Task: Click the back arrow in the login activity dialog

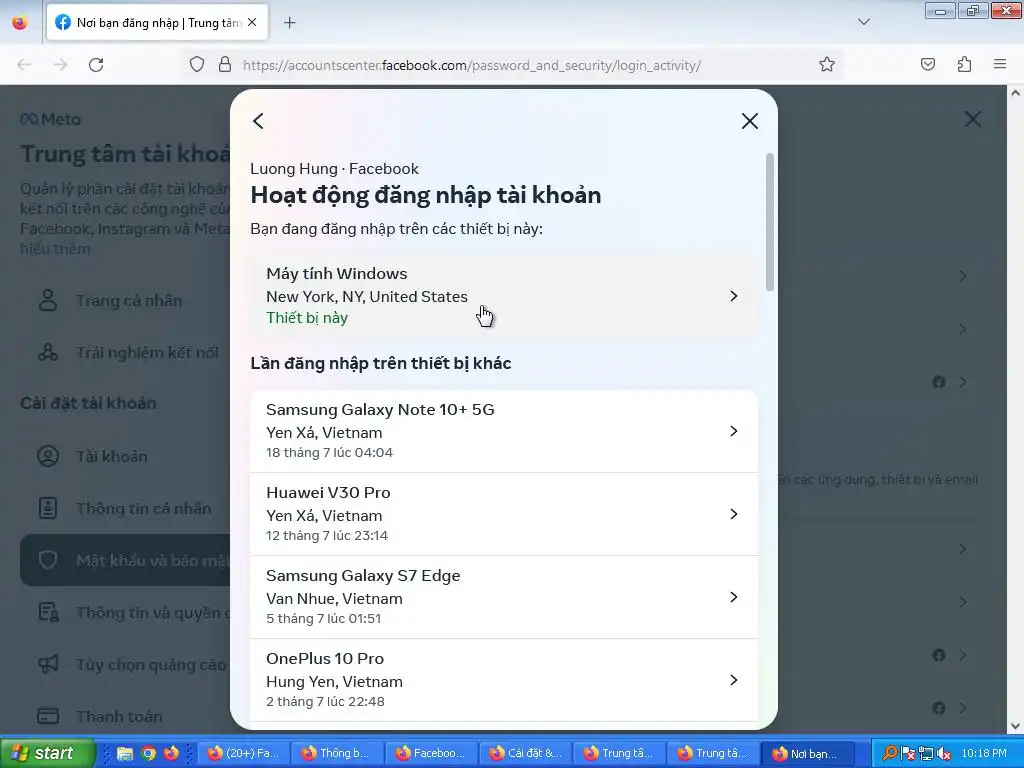Action: tap(259, 121)
